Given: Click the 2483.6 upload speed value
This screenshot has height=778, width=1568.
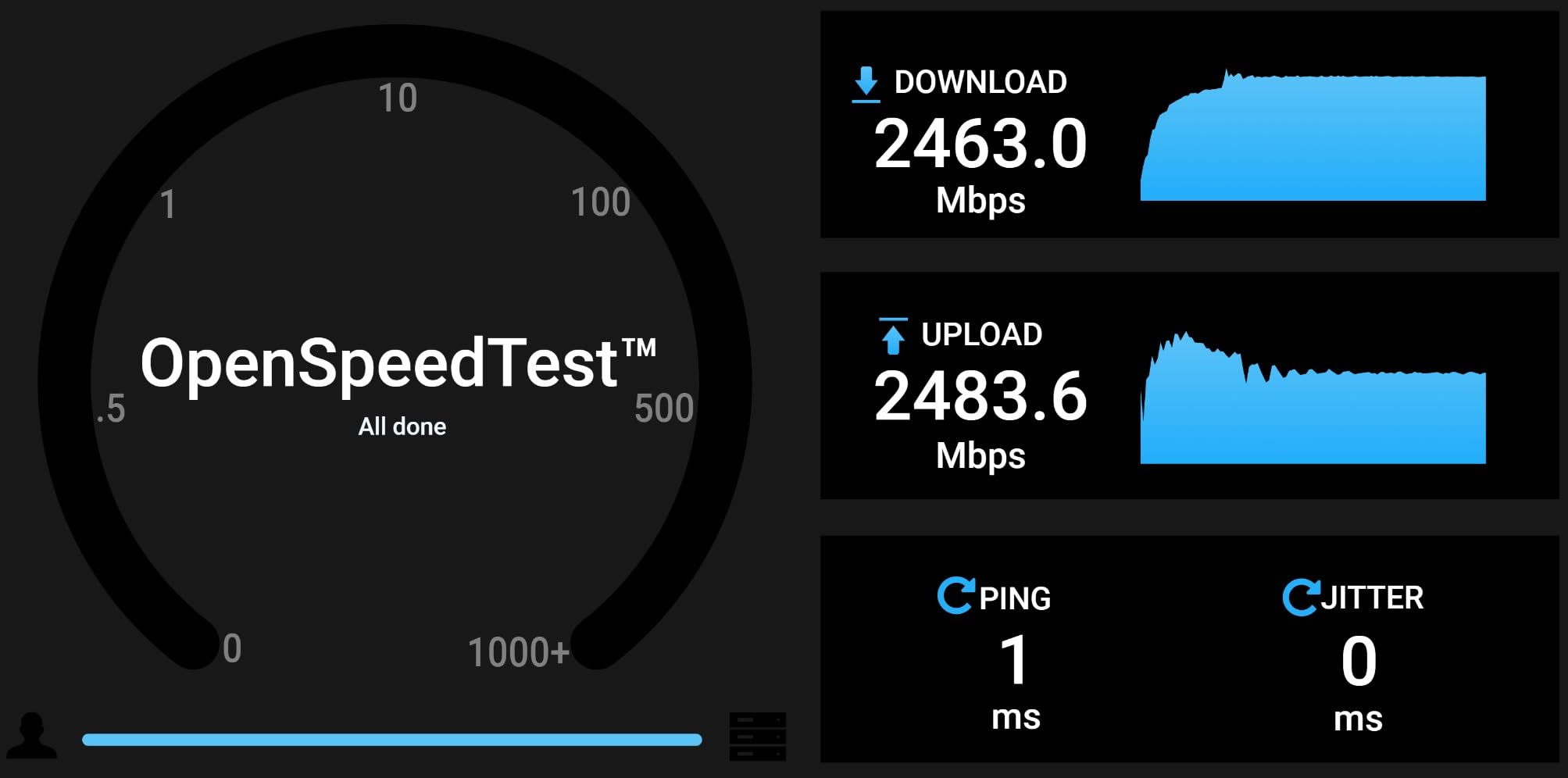Looking at the screenshot, I should click(x=980, y=396).
